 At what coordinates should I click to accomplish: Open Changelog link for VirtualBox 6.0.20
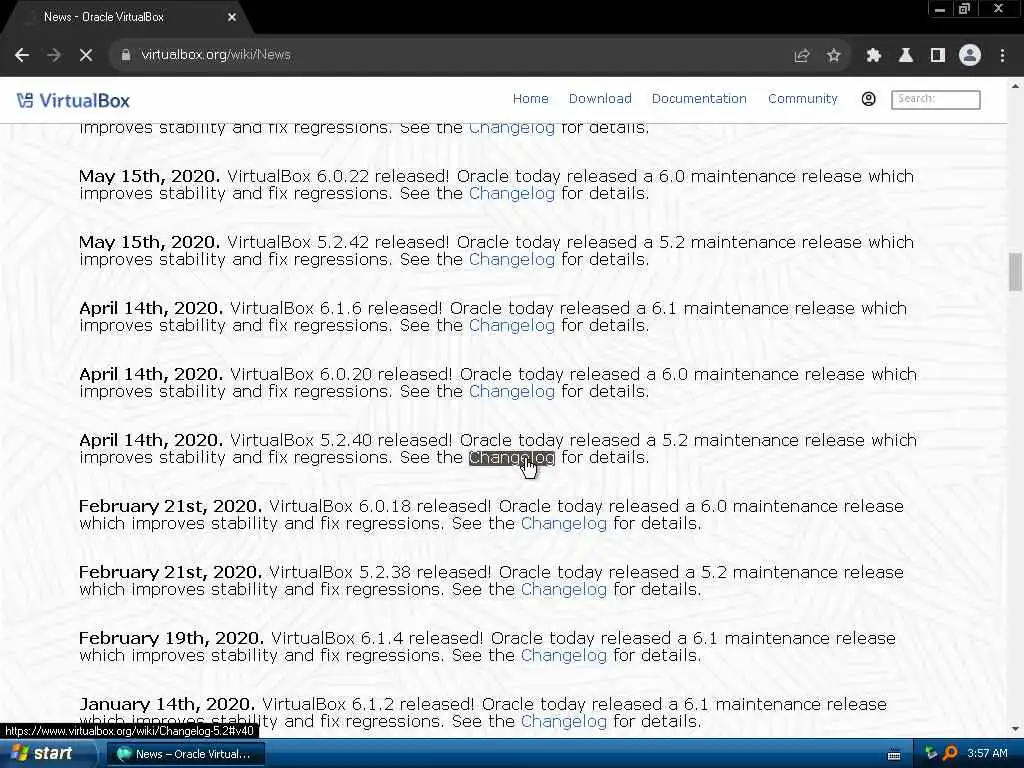pos(511,392)
